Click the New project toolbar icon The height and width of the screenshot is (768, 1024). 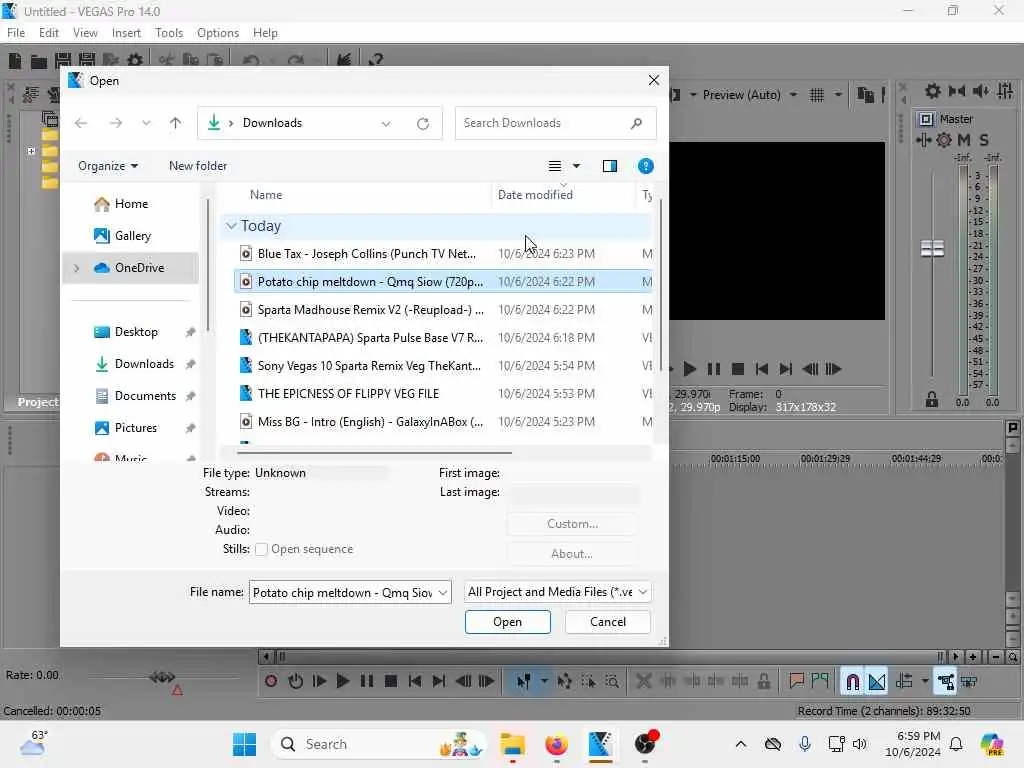click(15, 61)
